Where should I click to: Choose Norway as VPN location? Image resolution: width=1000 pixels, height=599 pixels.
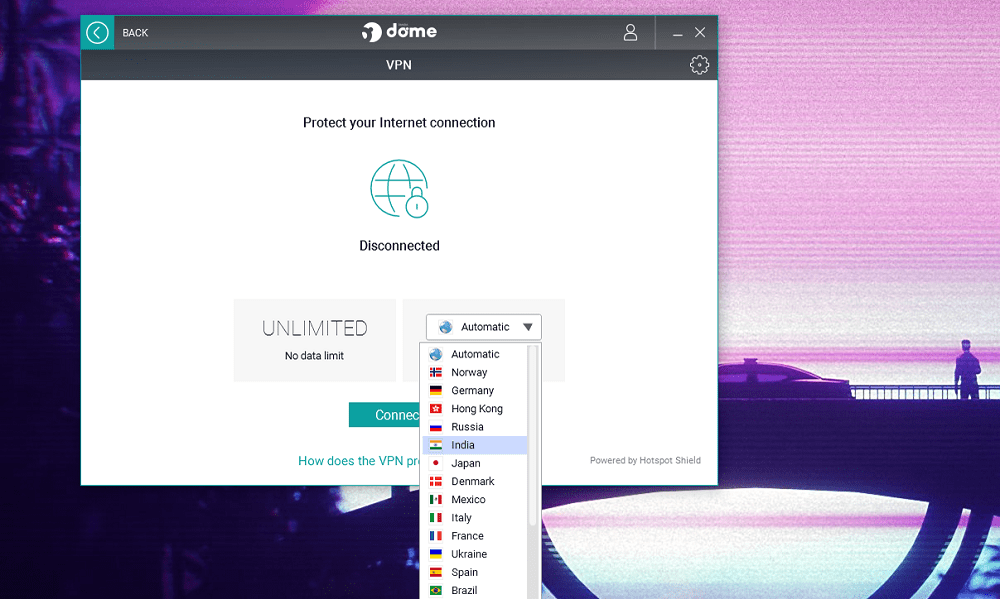coord(474,372)
